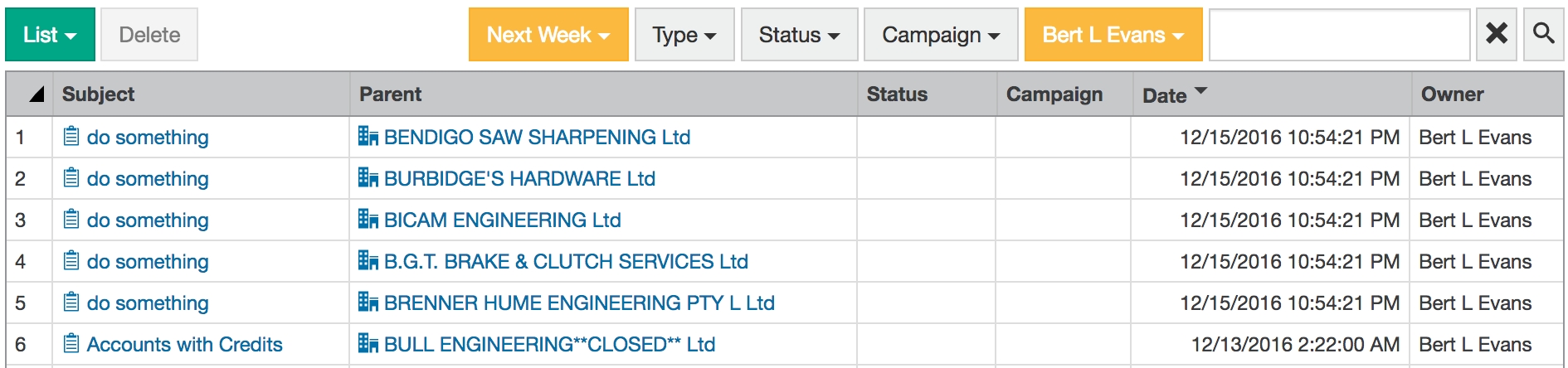The image size is (1568, 368).
Task: Click the building icon beside BENDIGO SAW SHARPENING
Action: tap(368, 137)
